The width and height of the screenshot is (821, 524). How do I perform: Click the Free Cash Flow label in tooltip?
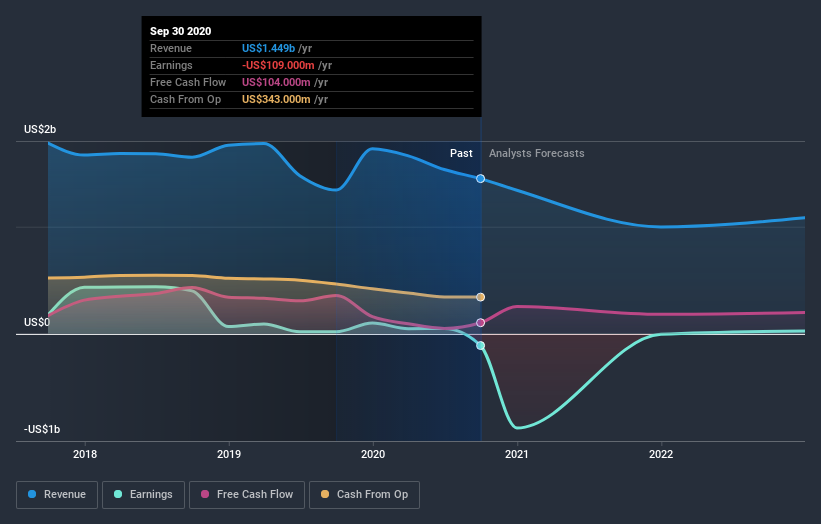coord(188,82)
